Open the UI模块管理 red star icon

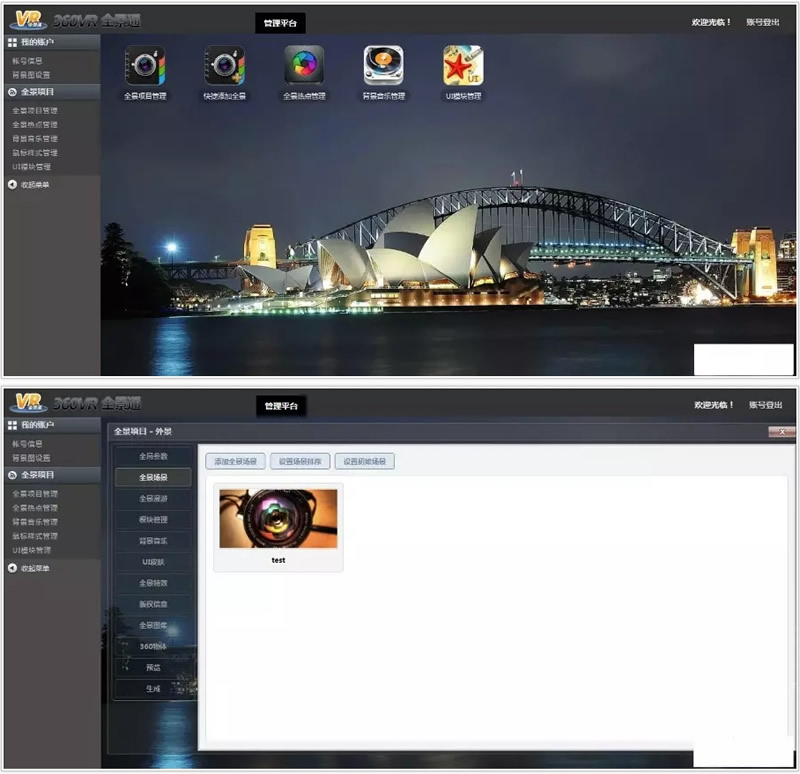pyautogui.click(x=463, y=66)
